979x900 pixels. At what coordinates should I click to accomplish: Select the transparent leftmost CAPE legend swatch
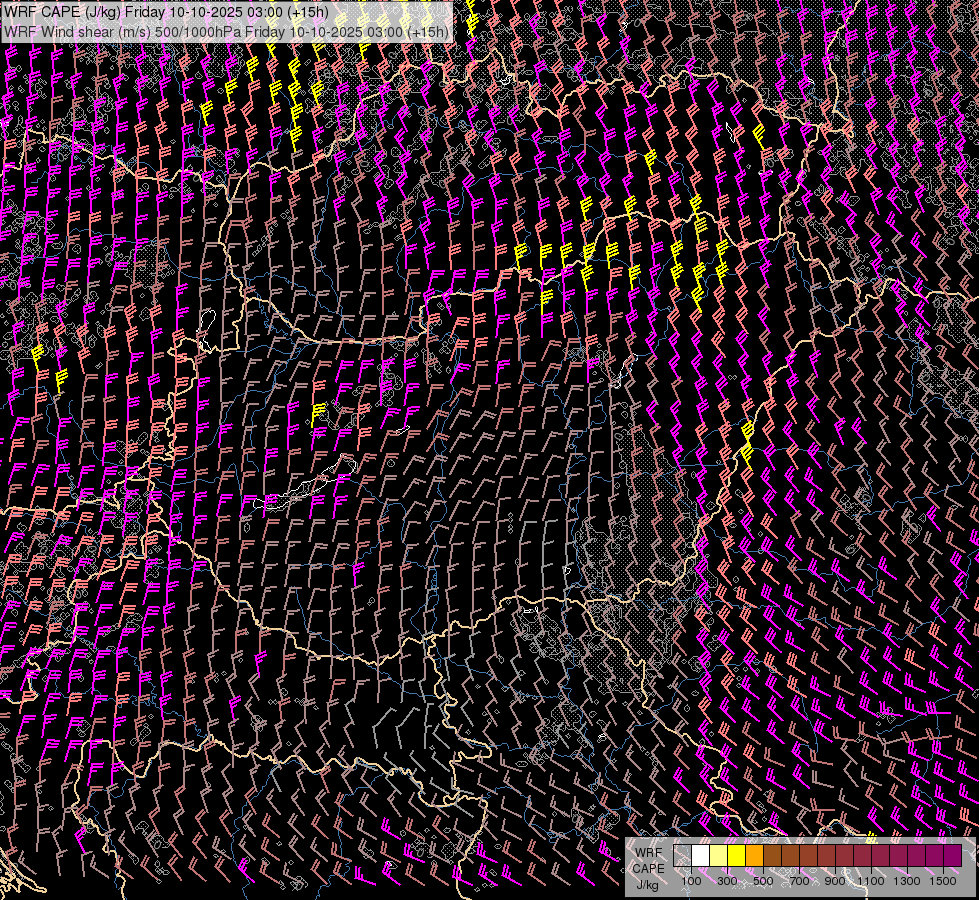pyautogui.click(x=682, y=855)
